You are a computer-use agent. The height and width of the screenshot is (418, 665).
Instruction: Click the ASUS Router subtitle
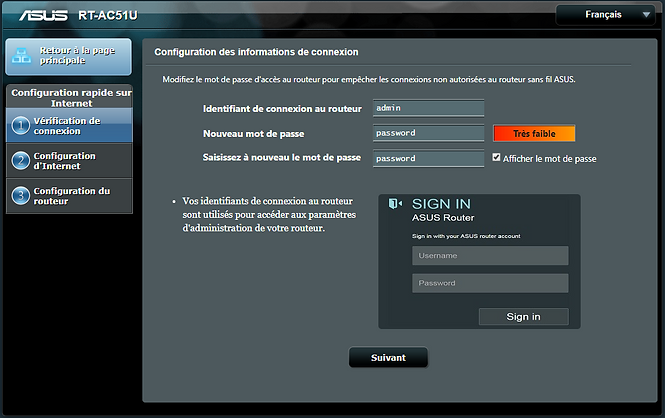click(x=443, y=218)
